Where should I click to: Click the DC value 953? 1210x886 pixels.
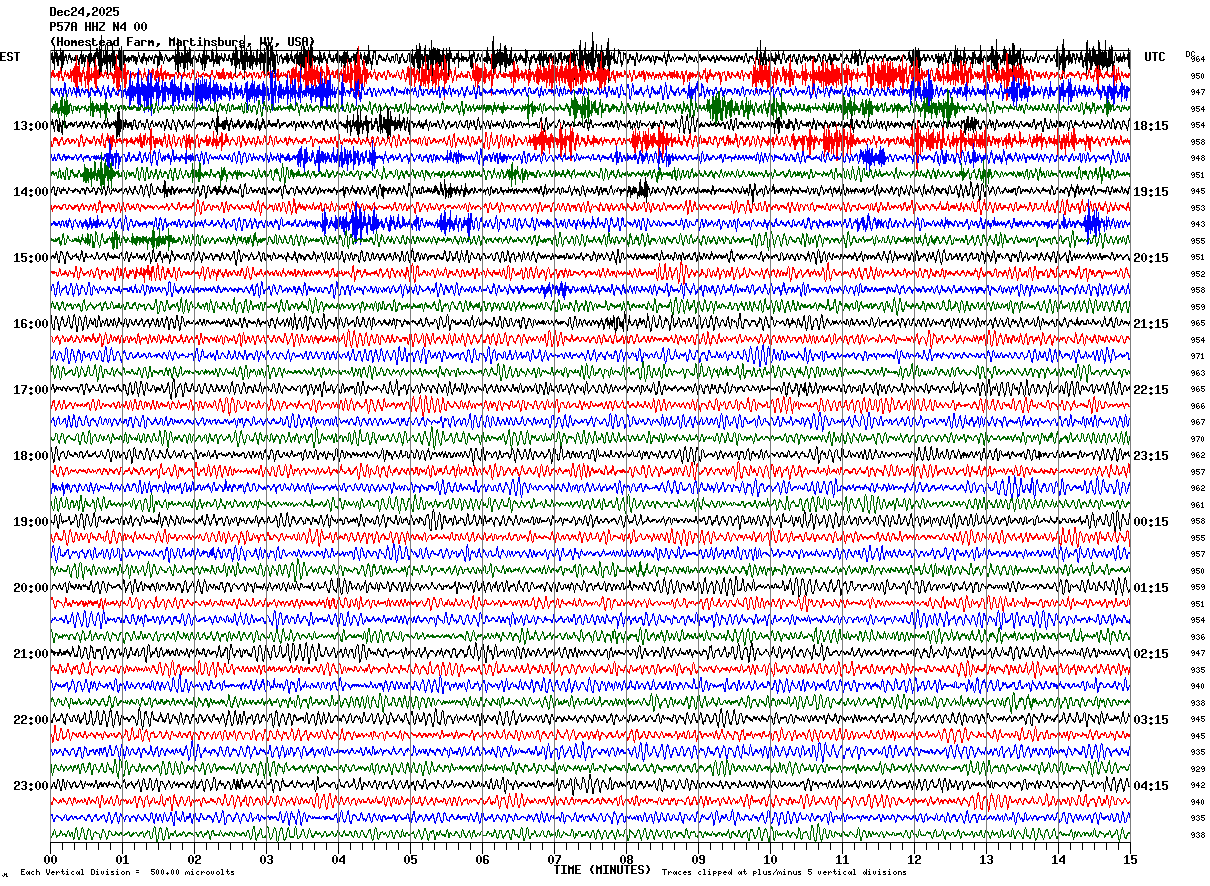tap(1197, 208)
